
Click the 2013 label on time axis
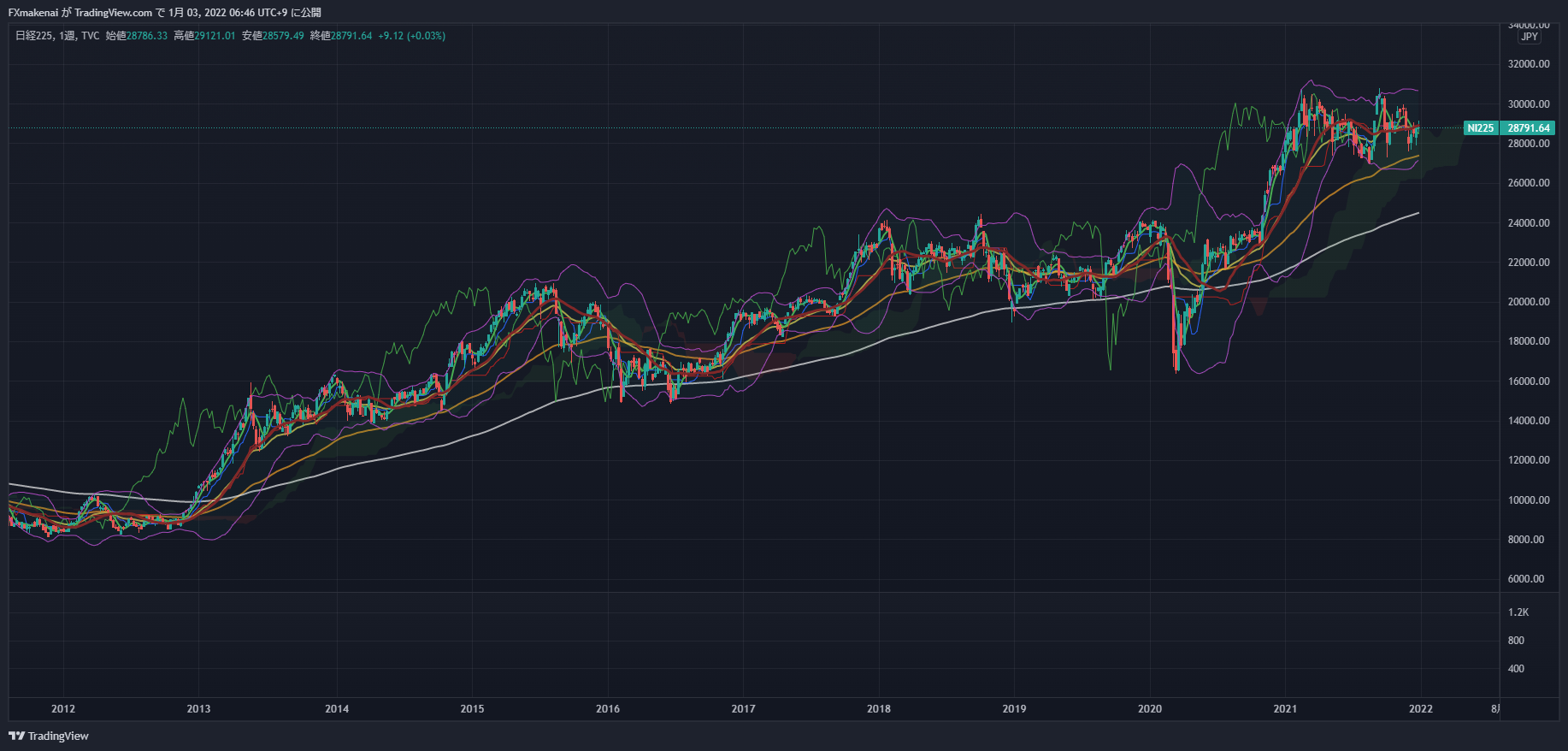[198, 709]
